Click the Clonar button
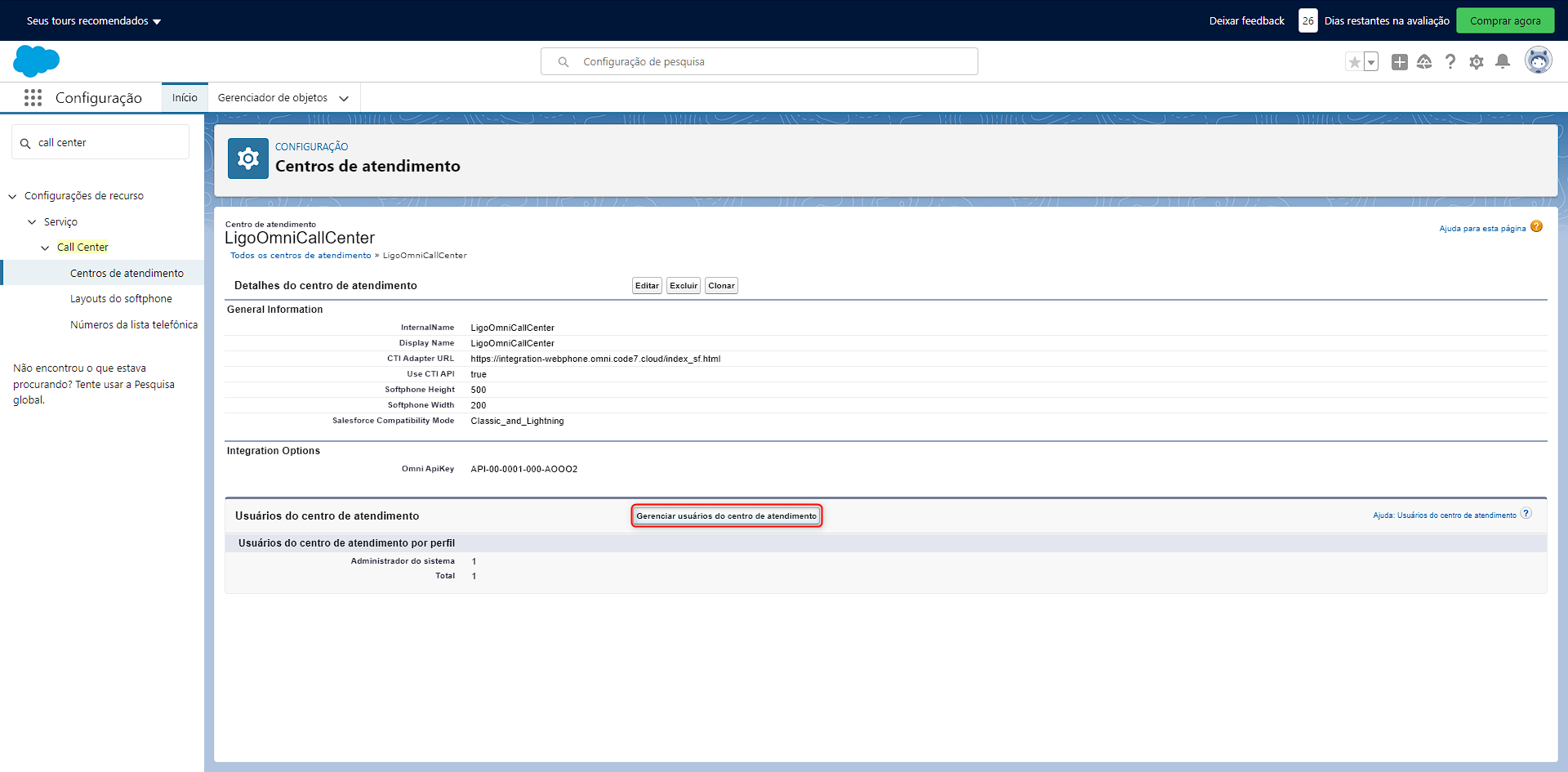This screenshot has width=1568, height=772. tap(721, 286)
